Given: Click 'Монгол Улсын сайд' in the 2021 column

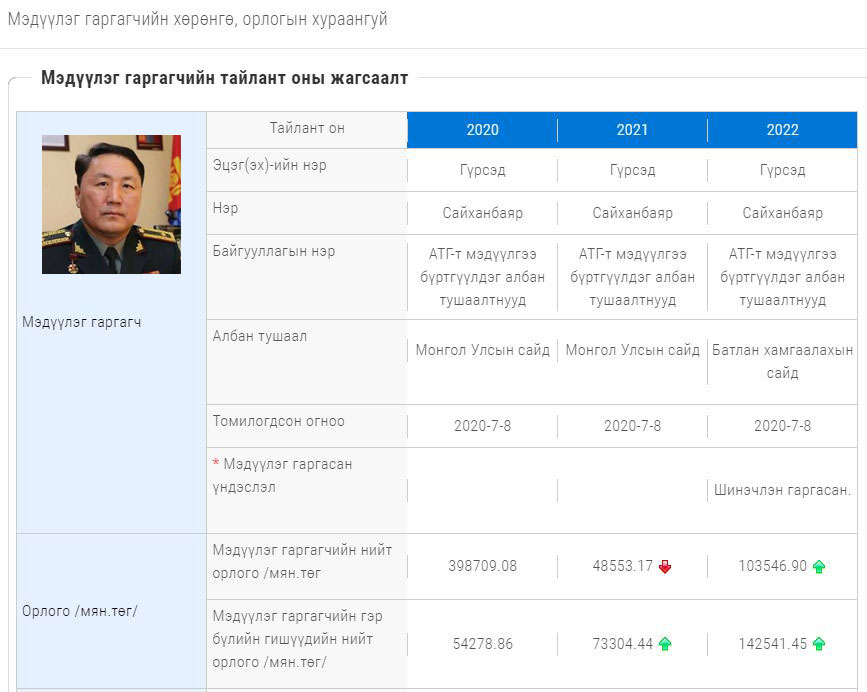Looking at the screenshot, I should click(632, 350).
